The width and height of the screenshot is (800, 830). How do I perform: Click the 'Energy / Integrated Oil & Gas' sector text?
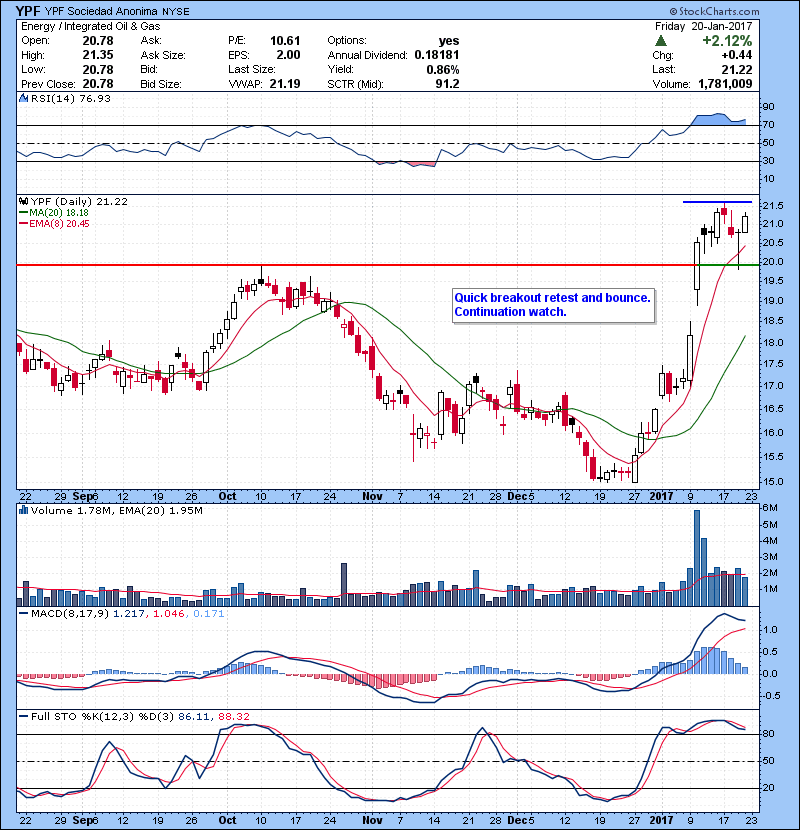coord(91,26)
